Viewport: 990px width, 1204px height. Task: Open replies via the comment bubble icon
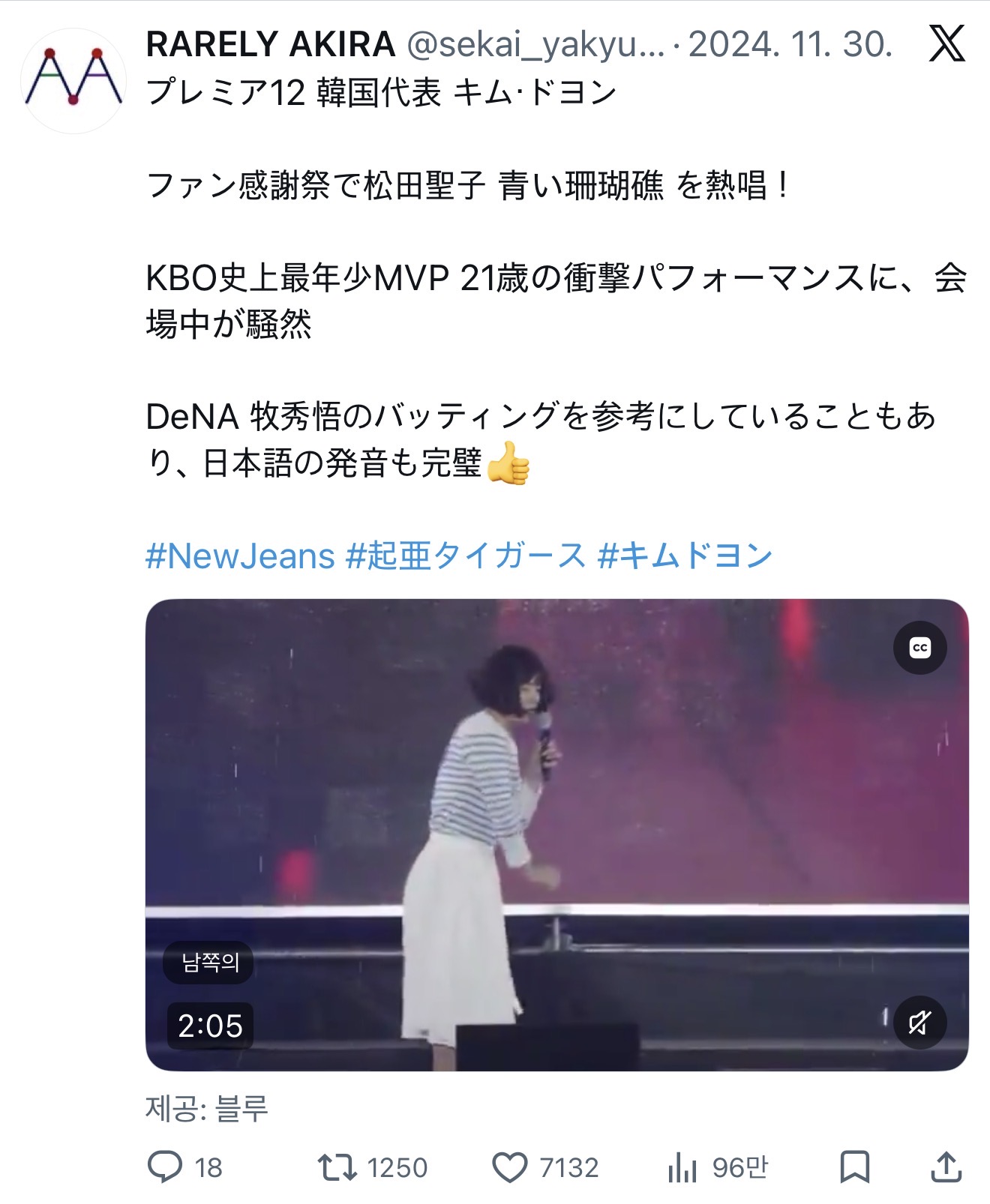click(165, 1167)
